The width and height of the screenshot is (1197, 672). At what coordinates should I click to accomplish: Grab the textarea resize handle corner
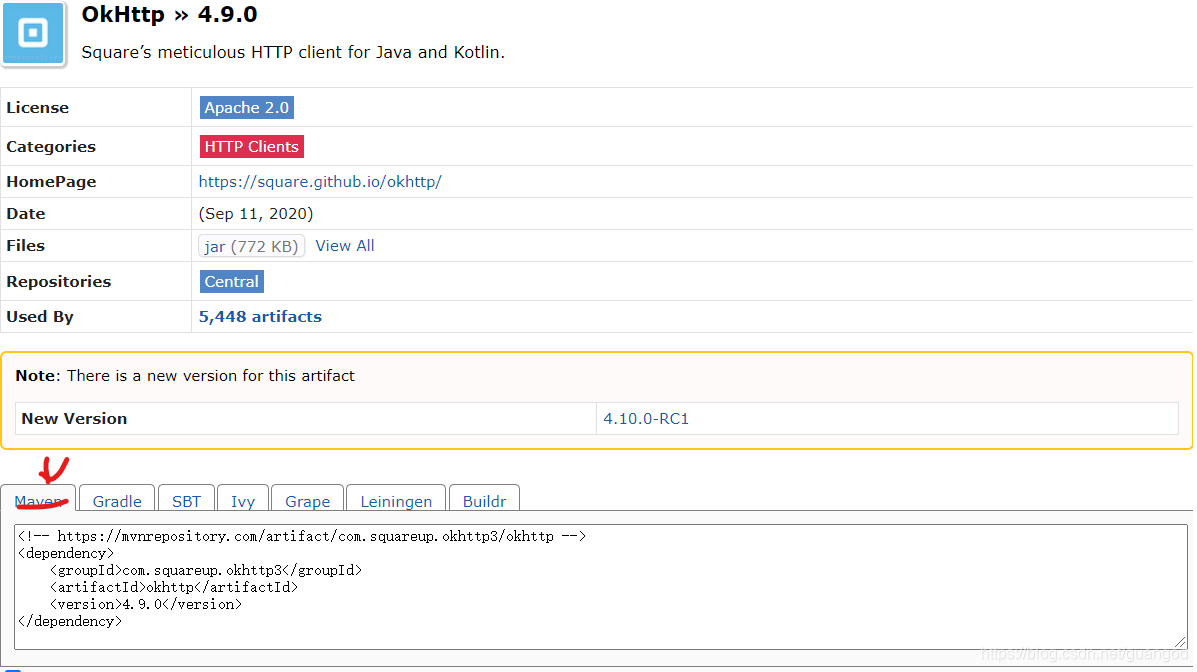(x=1180, y=642)
